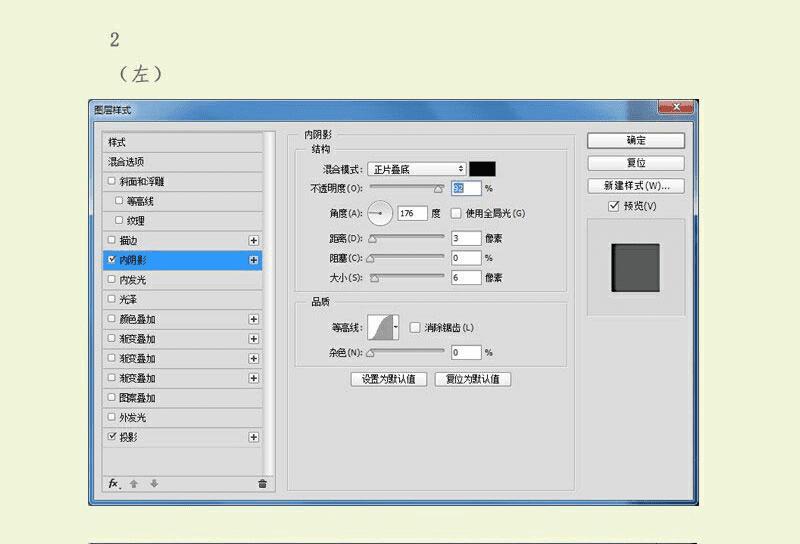Click the 设置为默认值 button
Image resolution: width=800 pixels, height=544 pixels.
pyautogui.click(x=389, y=379)
